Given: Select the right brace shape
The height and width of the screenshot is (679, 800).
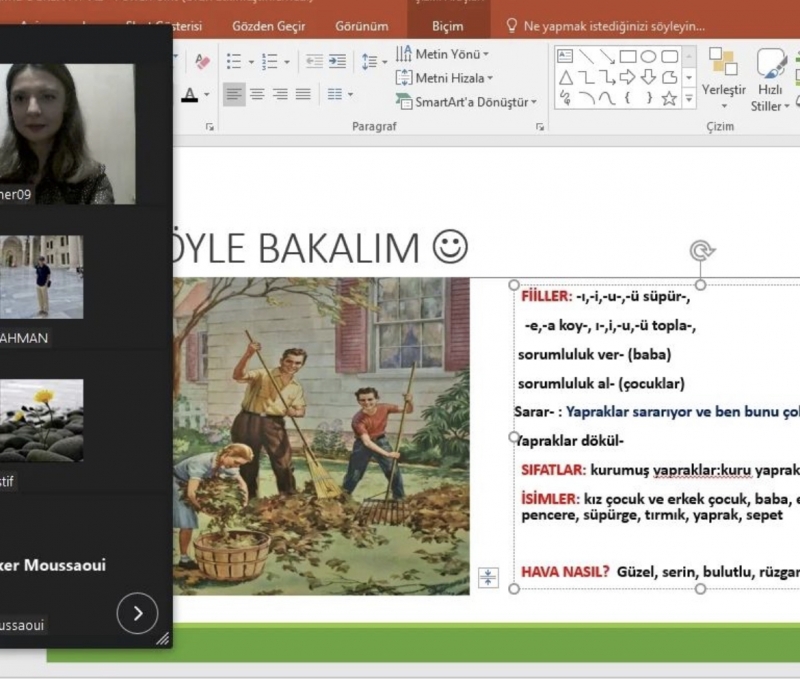Looking at the screenshot, I should [x=648, y=98].
